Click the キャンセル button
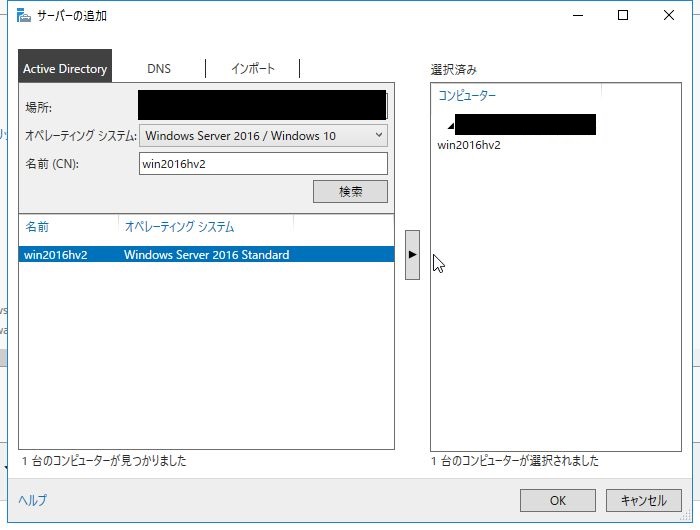The image size is (700, 530). (x=644, y=501)
